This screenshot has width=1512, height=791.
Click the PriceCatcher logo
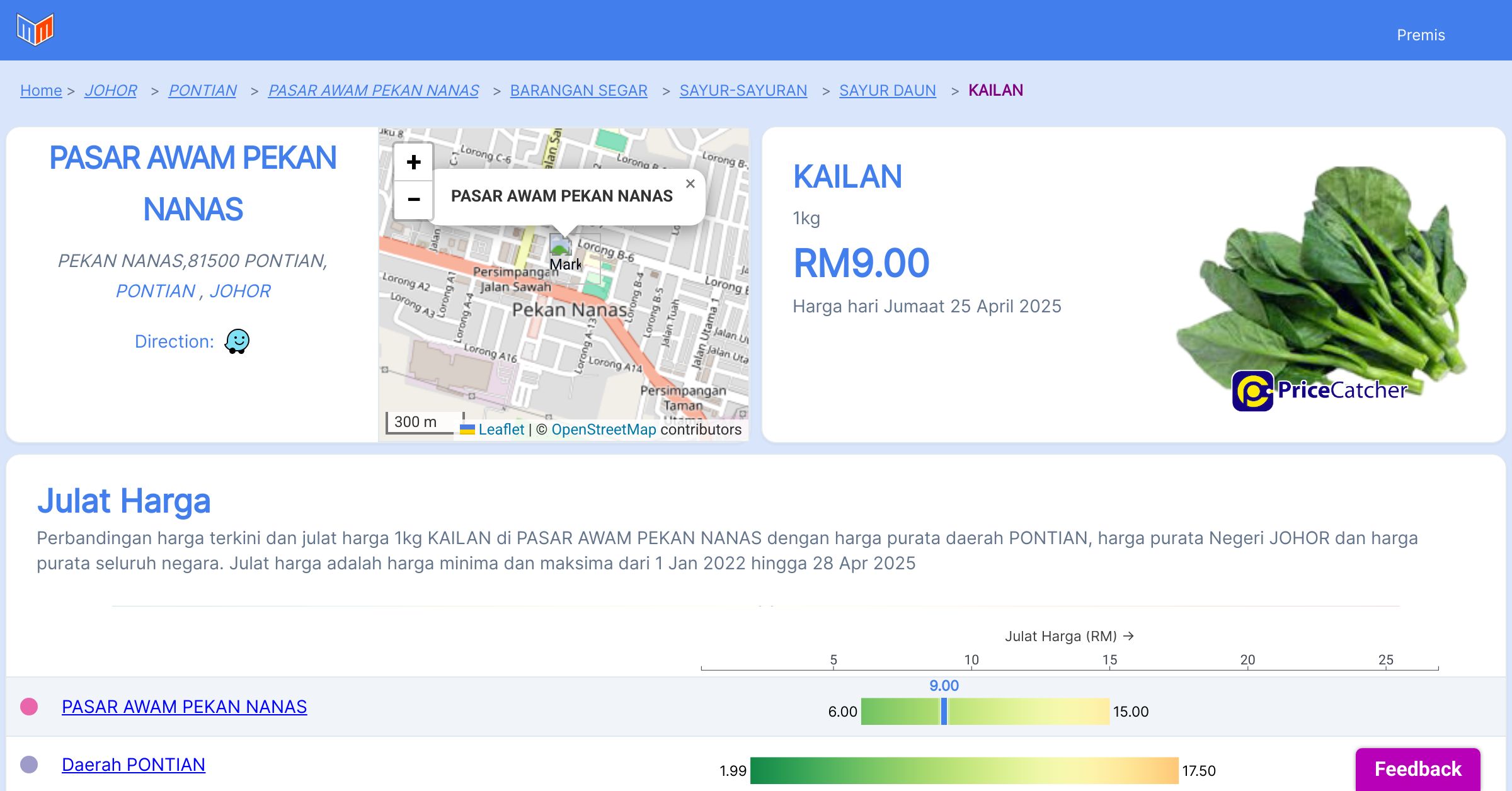click(1319, 390)
